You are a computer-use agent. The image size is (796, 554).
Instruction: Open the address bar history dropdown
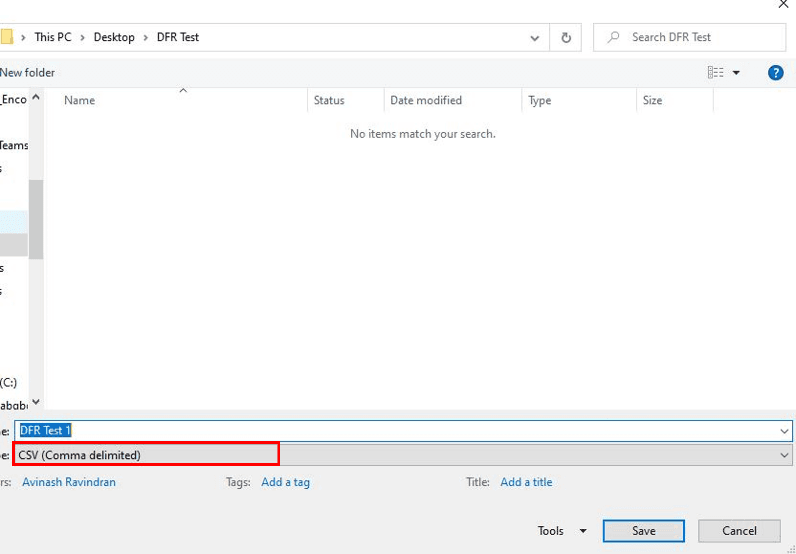point(536,38)
